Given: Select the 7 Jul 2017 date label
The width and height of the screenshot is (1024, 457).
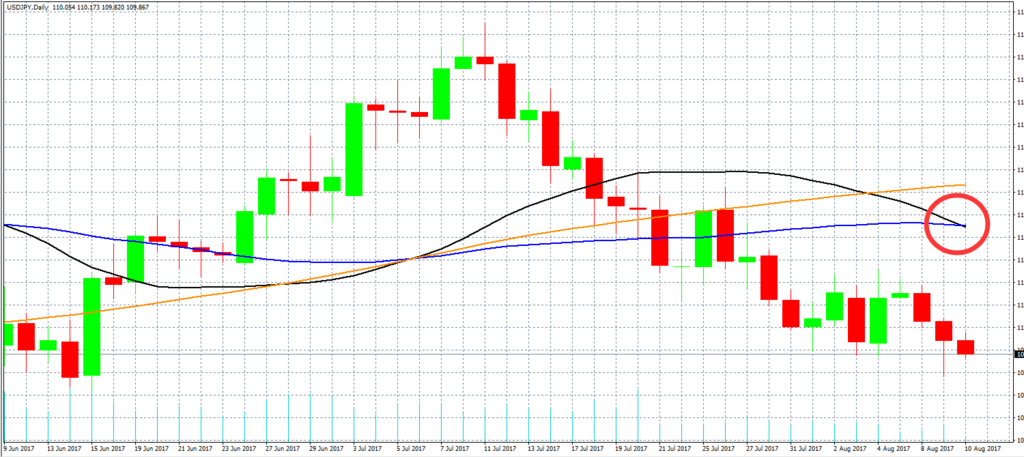Looking at the screenshot, I should [455, 449].
